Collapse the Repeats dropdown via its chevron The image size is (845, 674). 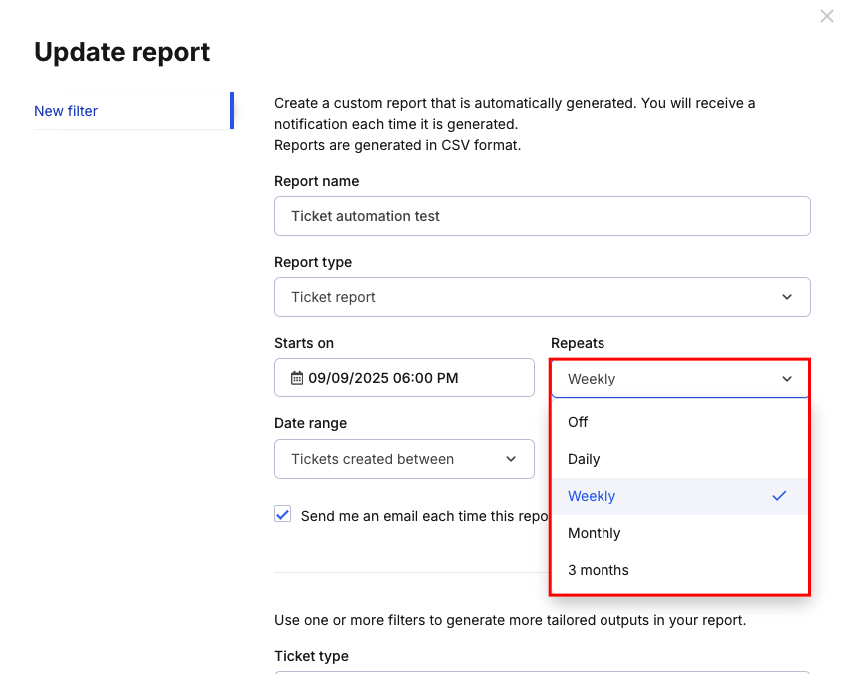tap(787, 379)
